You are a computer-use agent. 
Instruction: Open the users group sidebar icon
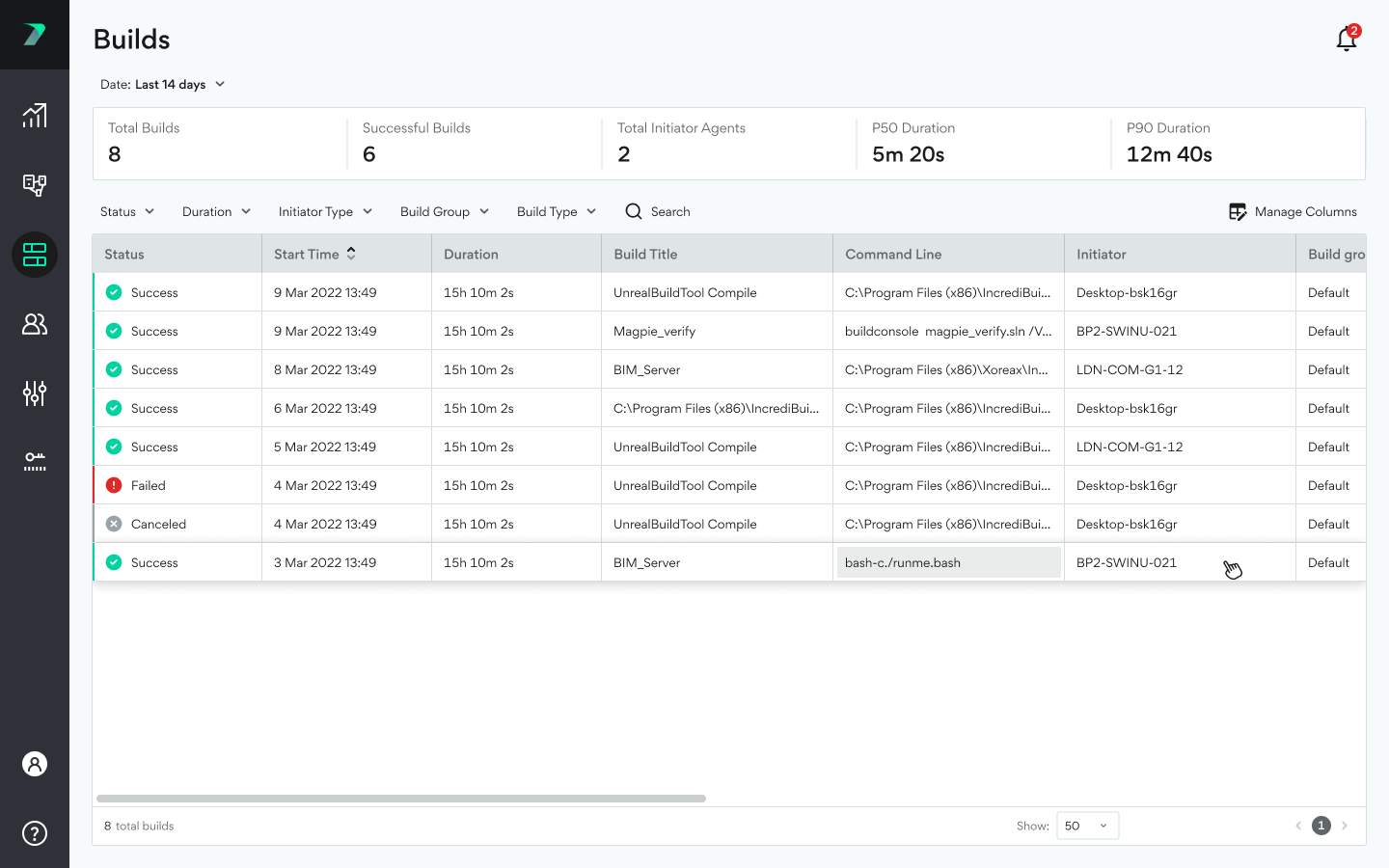pyautogui.click(x=35, y=324)
